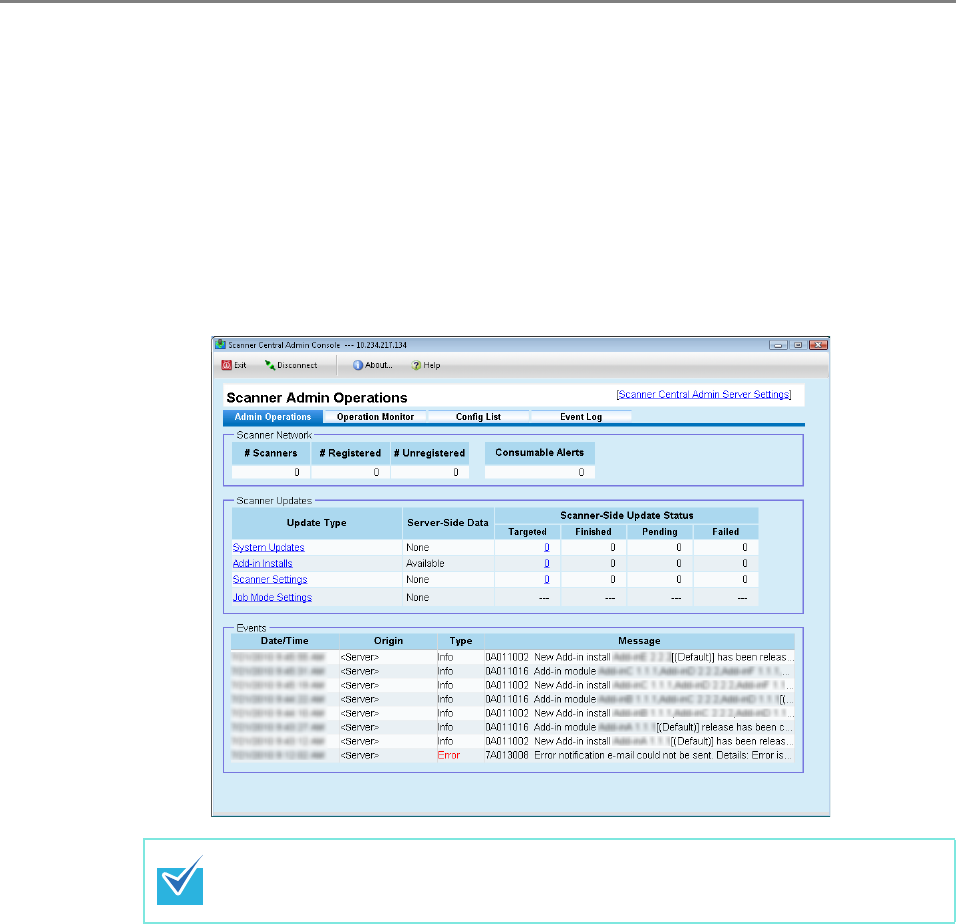Screen dimensions: 956x924
Task: Click the Date/Time column header in Events
Action: (x=285, y=640)
